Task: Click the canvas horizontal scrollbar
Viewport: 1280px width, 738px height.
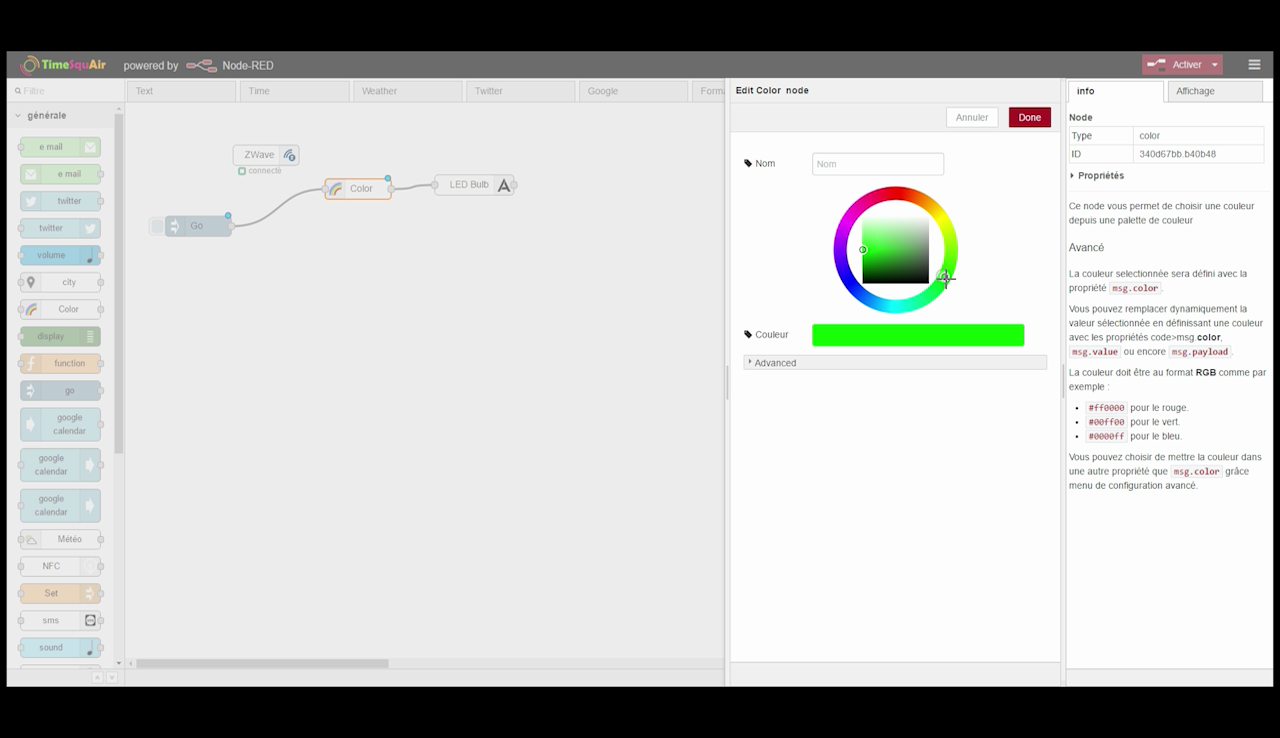Action: [262, 663]
